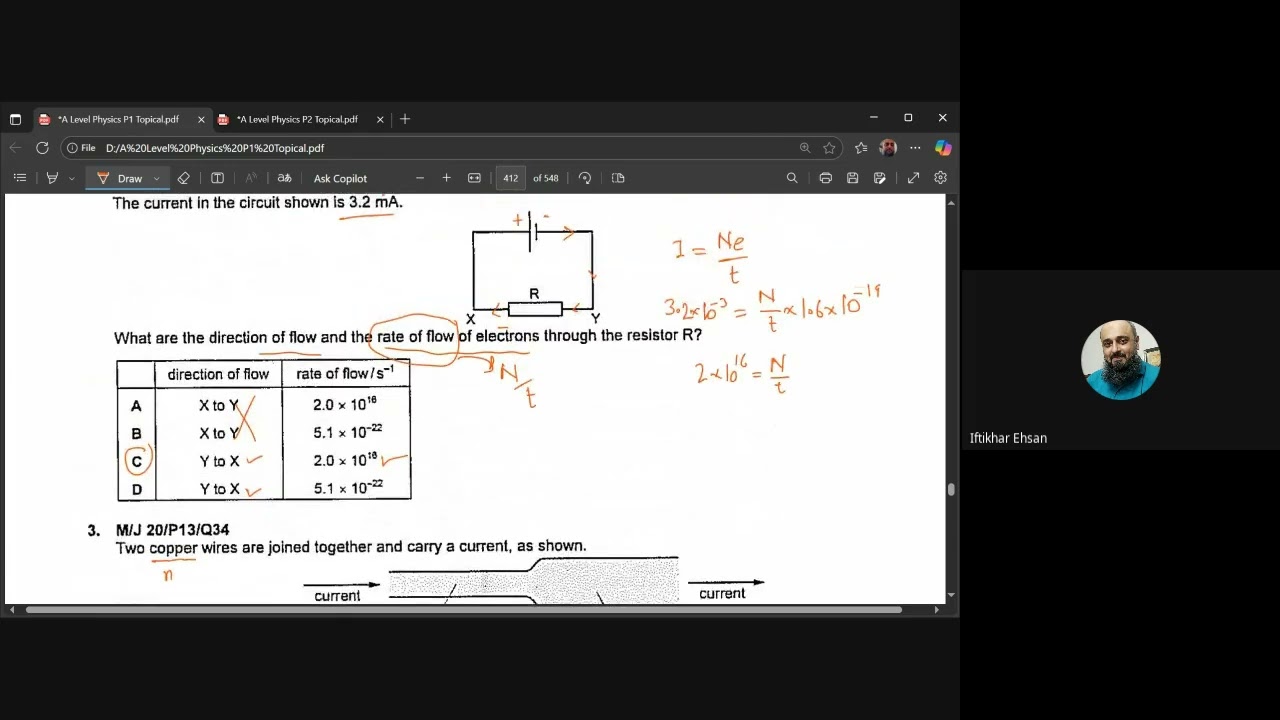Toggle fit to width
Image resolution: width=1280 pixels, height=720 pixels.
coord(474,178)
